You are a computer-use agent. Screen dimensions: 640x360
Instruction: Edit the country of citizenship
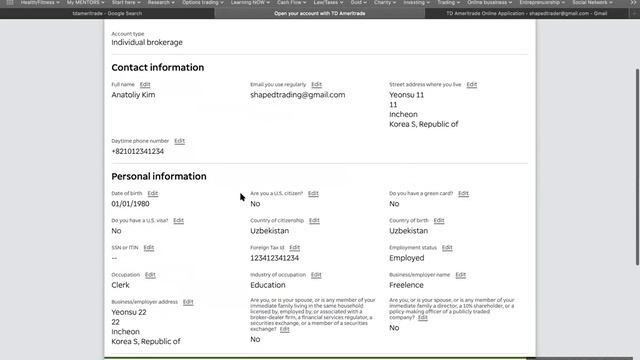(314, 220)
